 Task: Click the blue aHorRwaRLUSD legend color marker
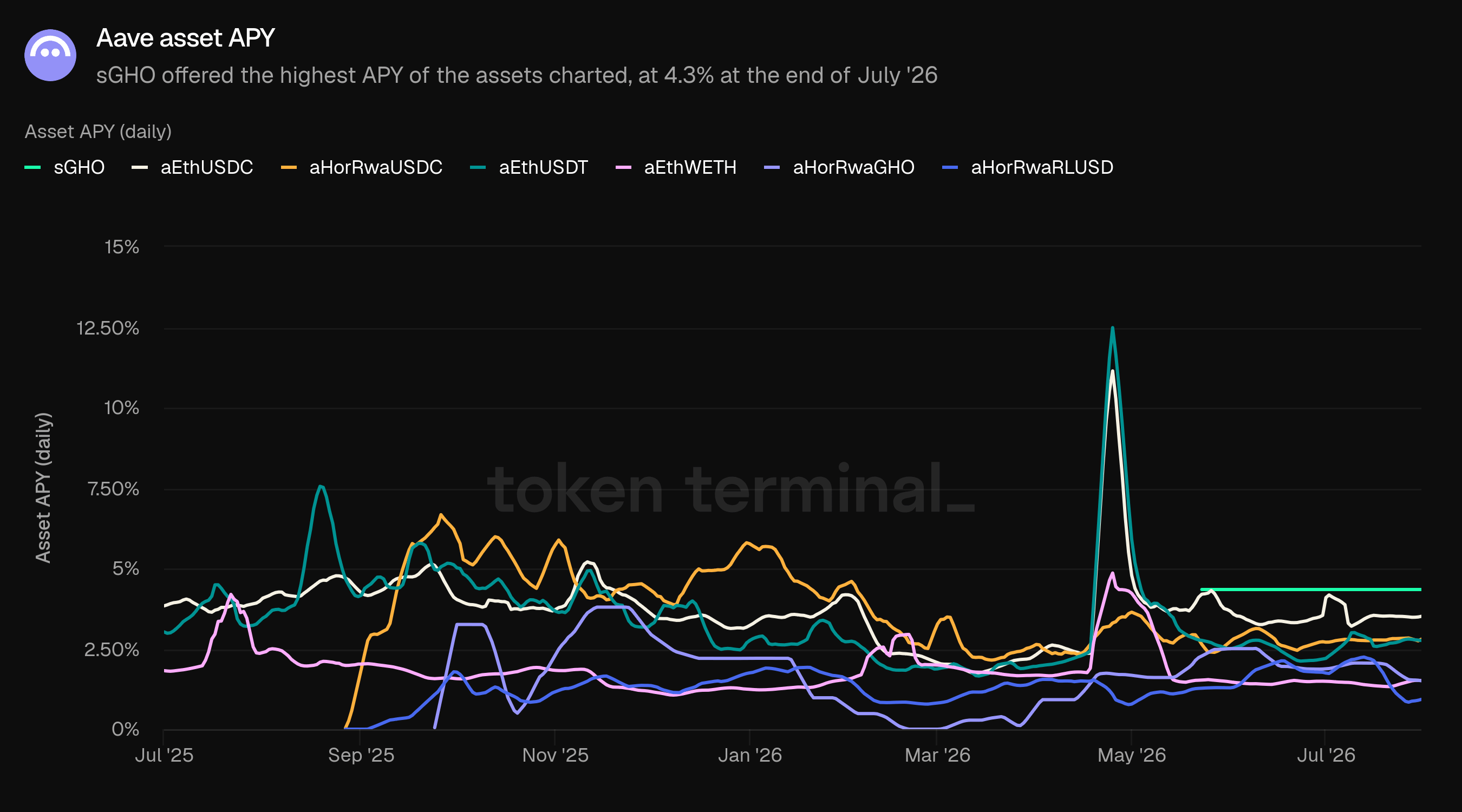click(x=950, y=167)
